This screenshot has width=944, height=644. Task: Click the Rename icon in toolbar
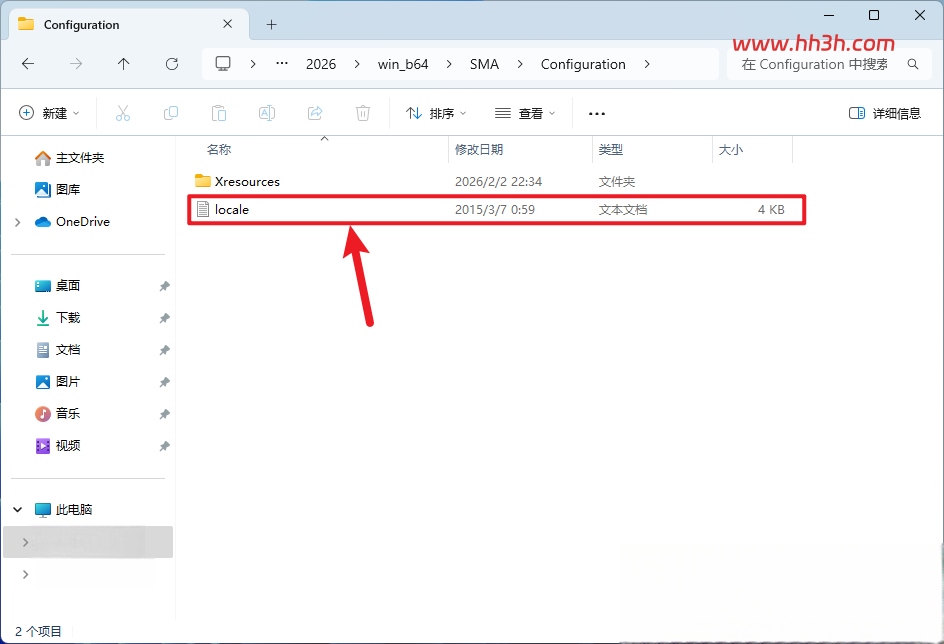tap(267, 113)
